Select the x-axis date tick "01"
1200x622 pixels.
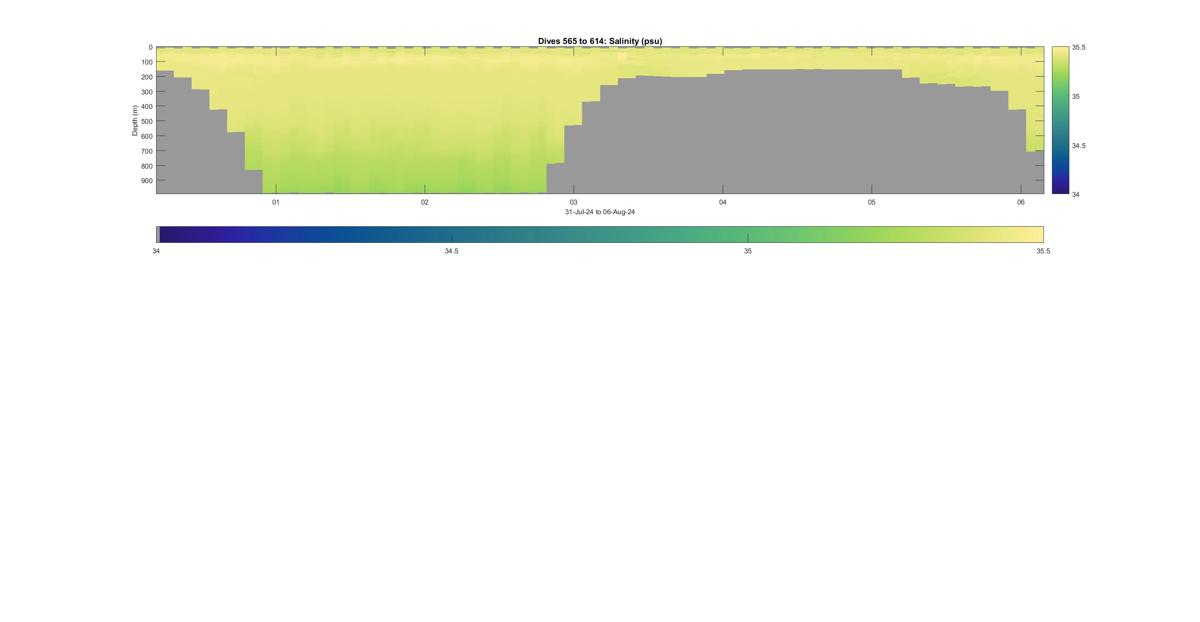point(276,202)
